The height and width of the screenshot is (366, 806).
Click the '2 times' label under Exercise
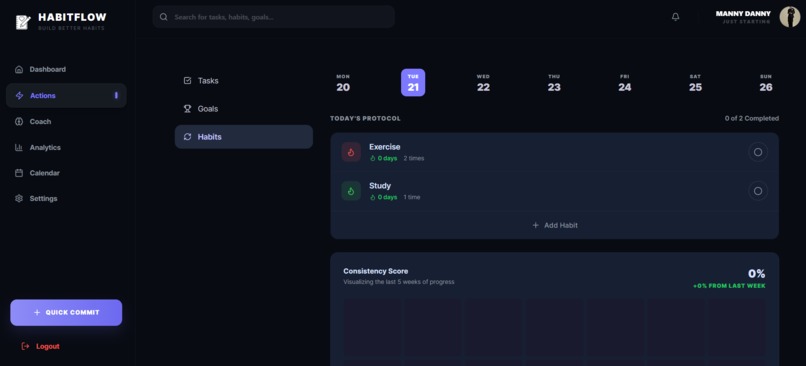[414, 158]
